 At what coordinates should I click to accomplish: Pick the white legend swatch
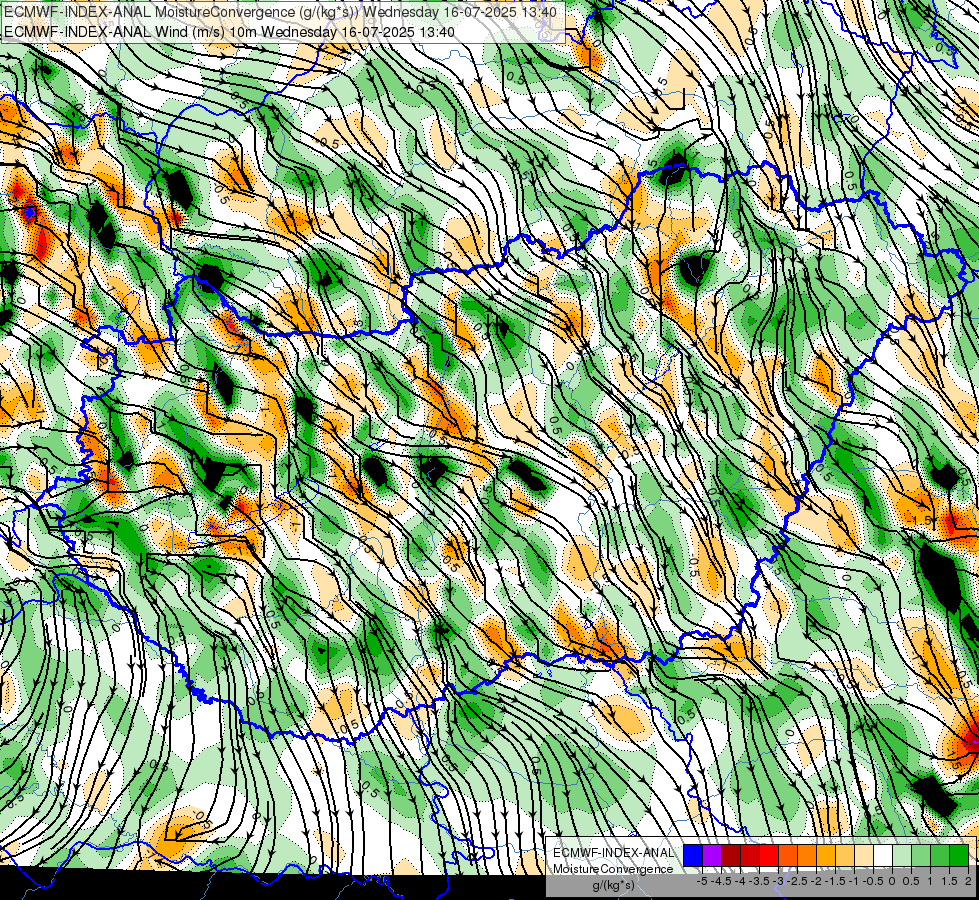882,856
